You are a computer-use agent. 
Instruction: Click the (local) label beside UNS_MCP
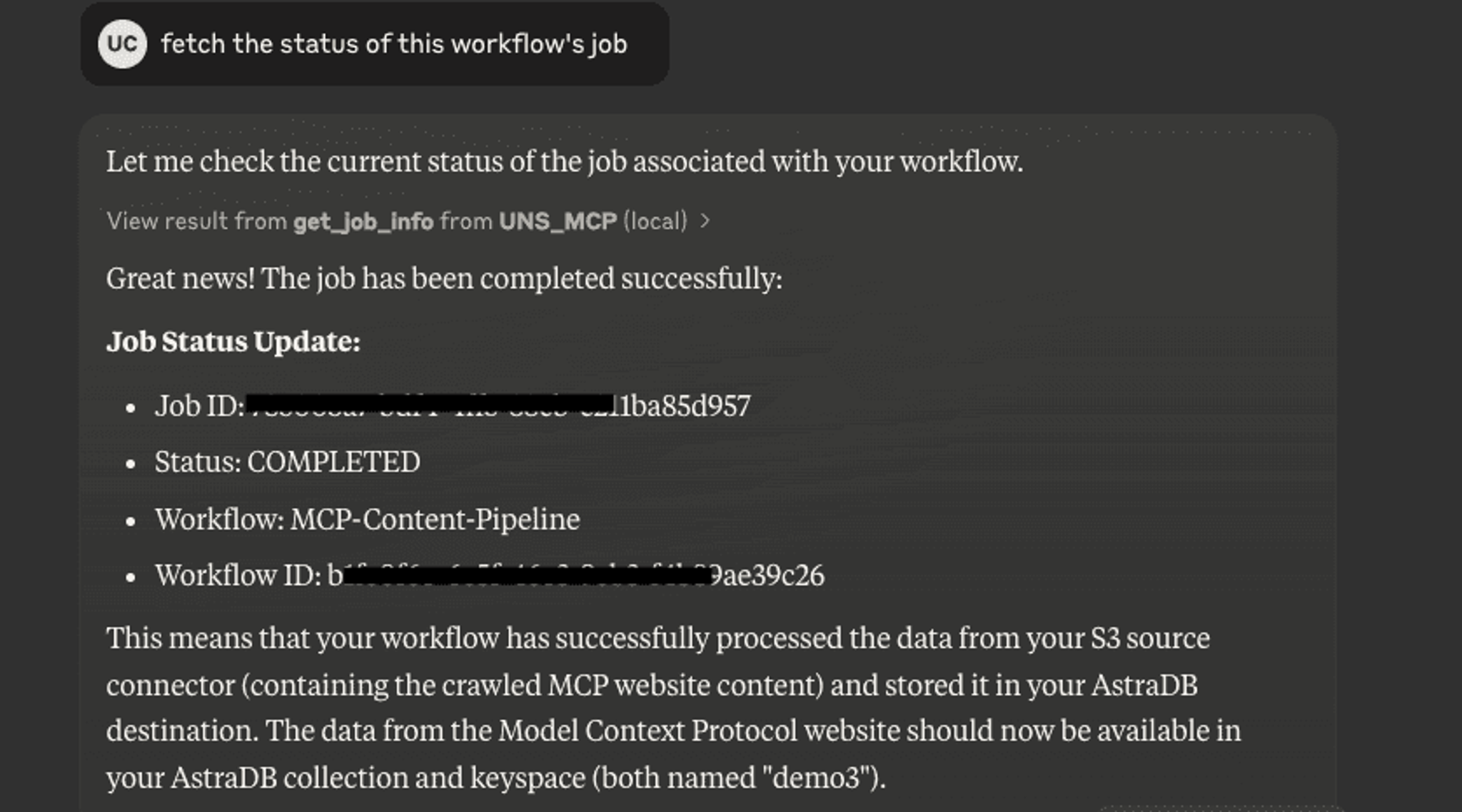pyautogui.click(x=655, y=221)
